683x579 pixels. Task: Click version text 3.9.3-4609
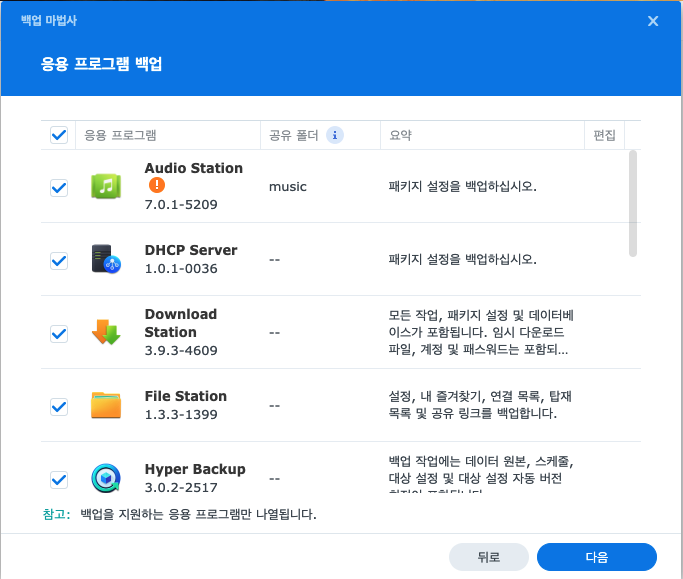coord(181,350)
